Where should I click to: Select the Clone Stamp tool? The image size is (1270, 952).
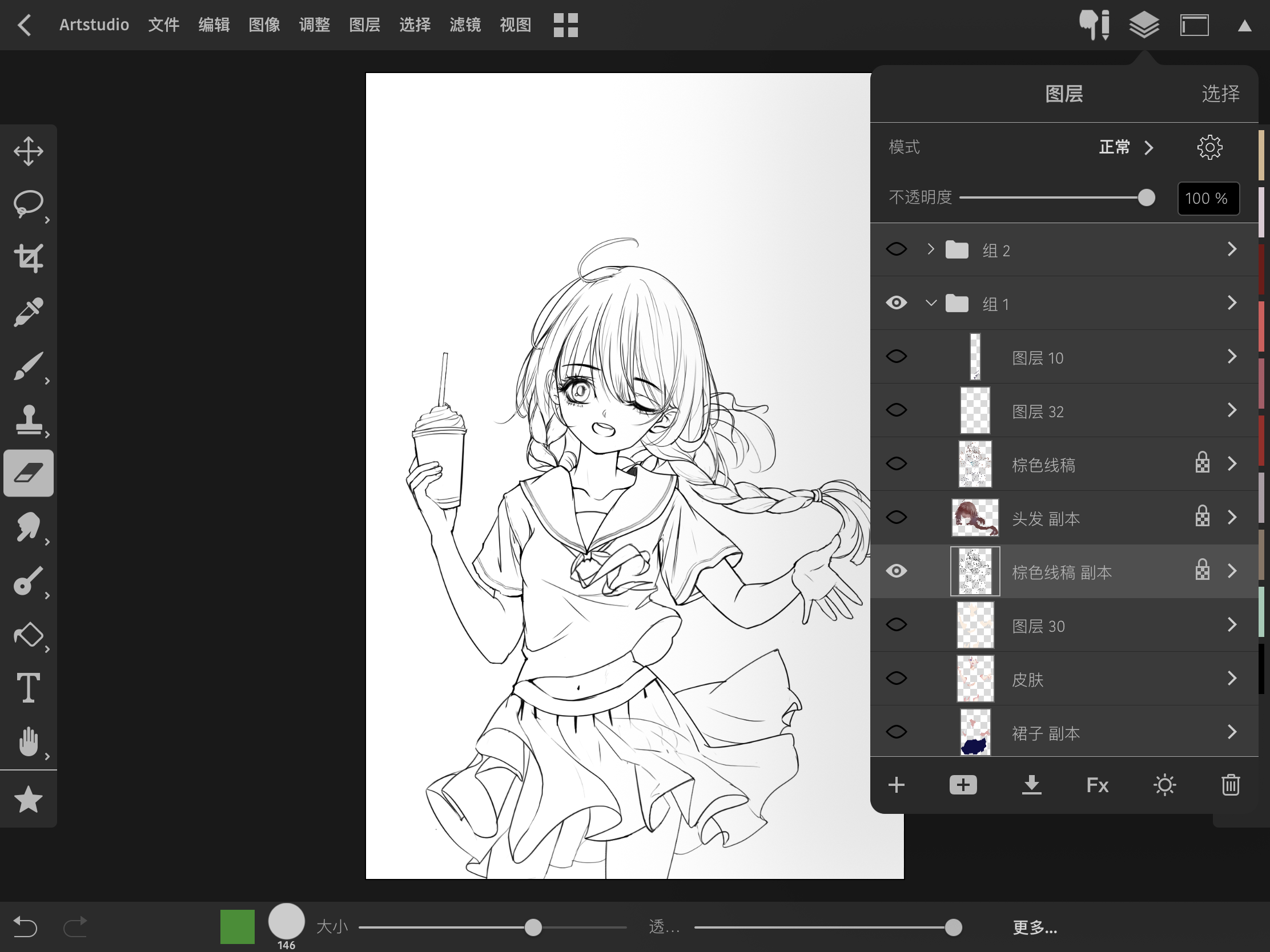[x=28, y=420]
